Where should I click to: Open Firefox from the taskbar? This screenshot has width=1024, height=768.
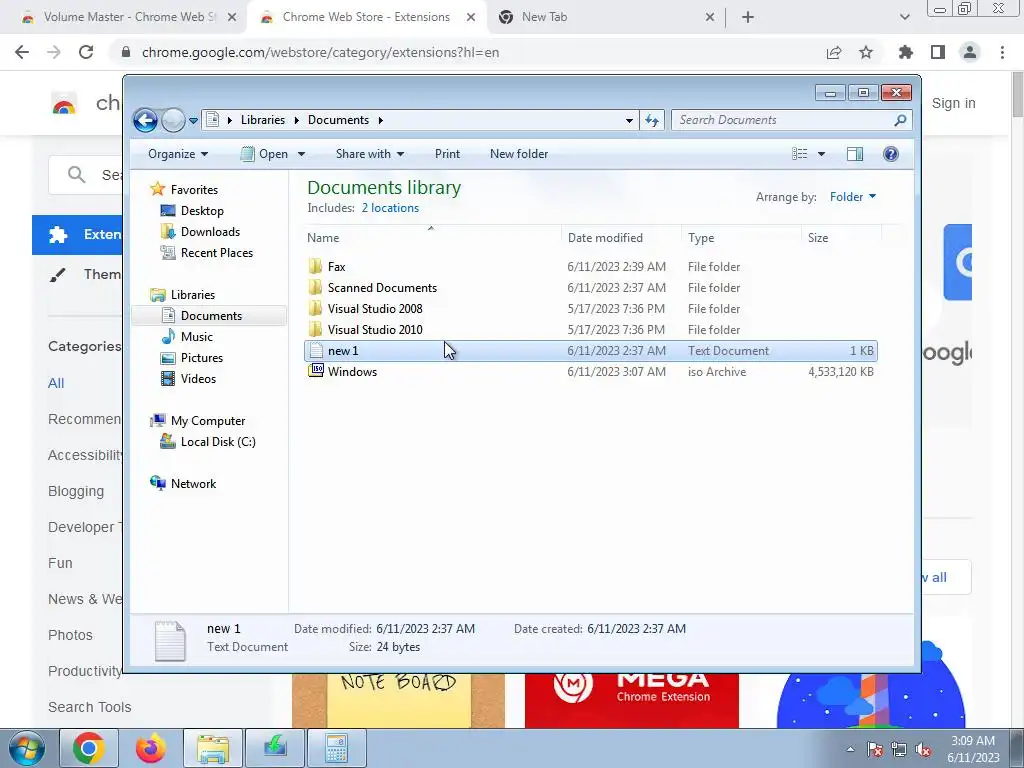click(151, 748)
